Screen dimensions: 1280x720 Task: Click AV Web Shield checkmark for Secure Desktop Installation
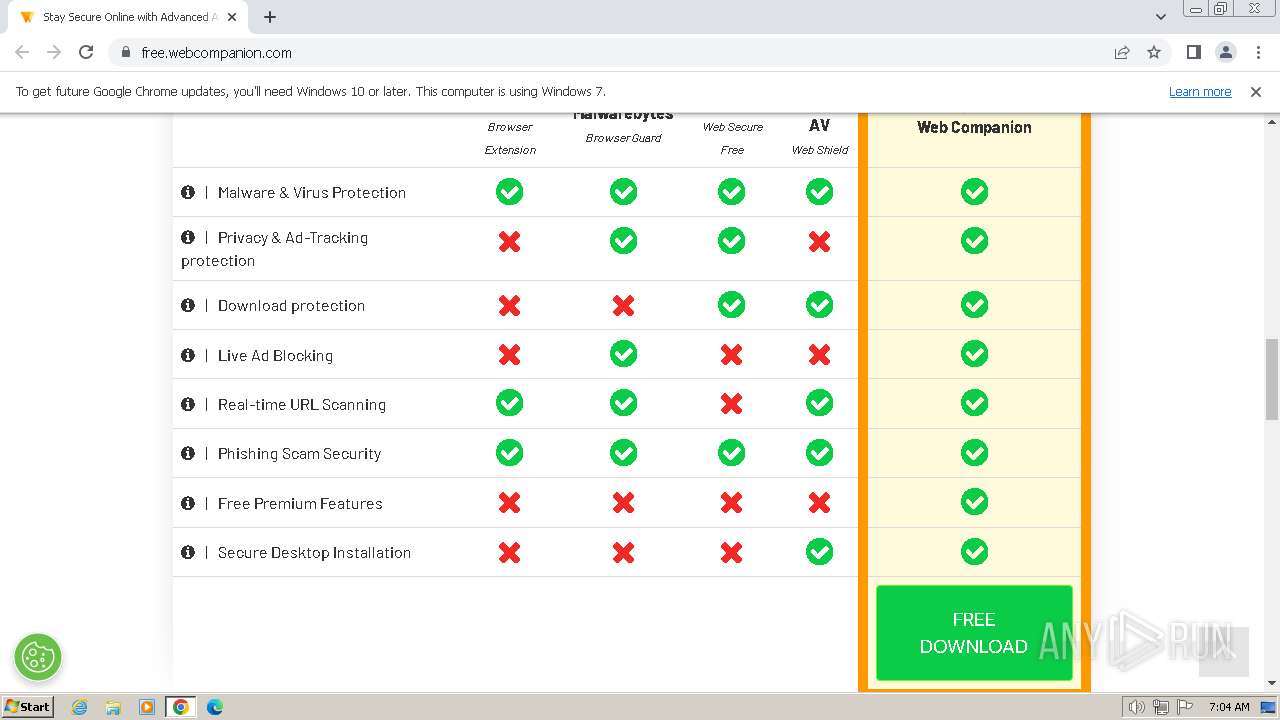click(819, 551)
